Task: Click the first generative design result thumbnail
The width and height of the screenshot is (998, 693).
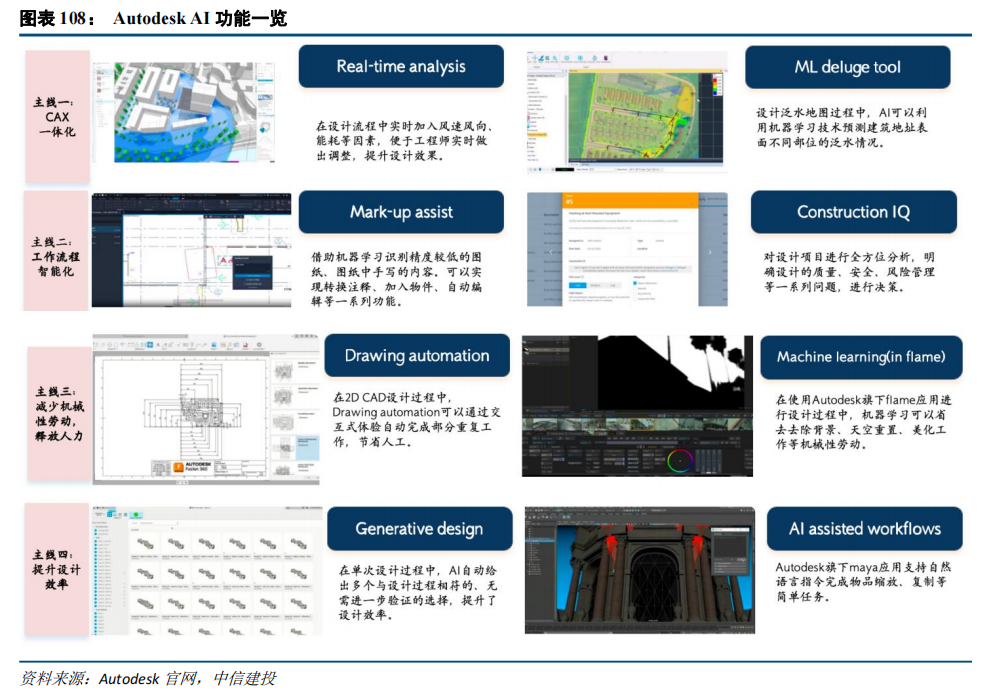Action: click(145, 543)
